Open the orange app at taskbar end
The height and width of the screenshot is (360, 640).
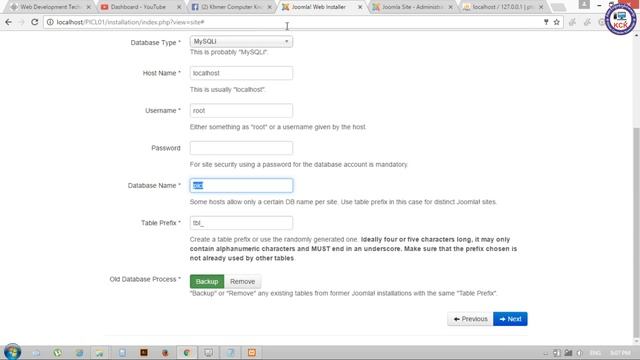click(x=252, y=353)
